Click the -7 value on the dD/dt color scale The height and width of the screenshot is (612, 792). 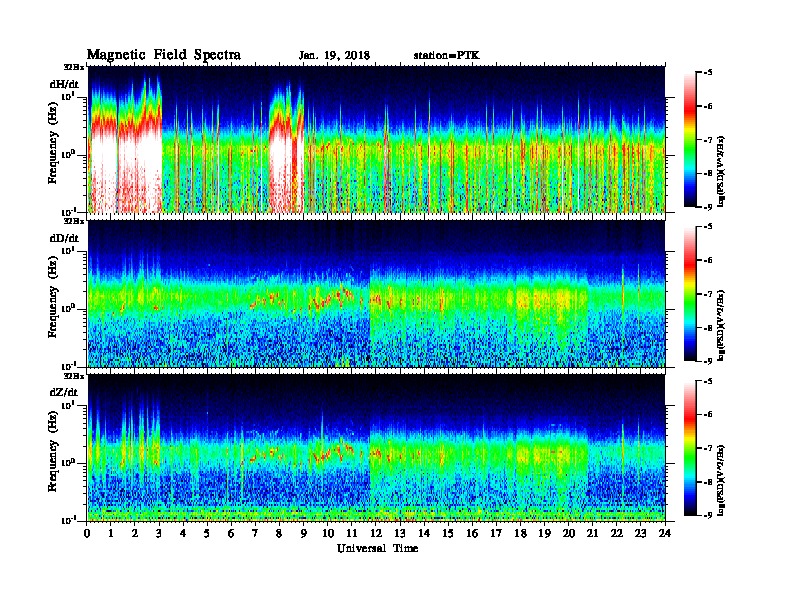708,294
